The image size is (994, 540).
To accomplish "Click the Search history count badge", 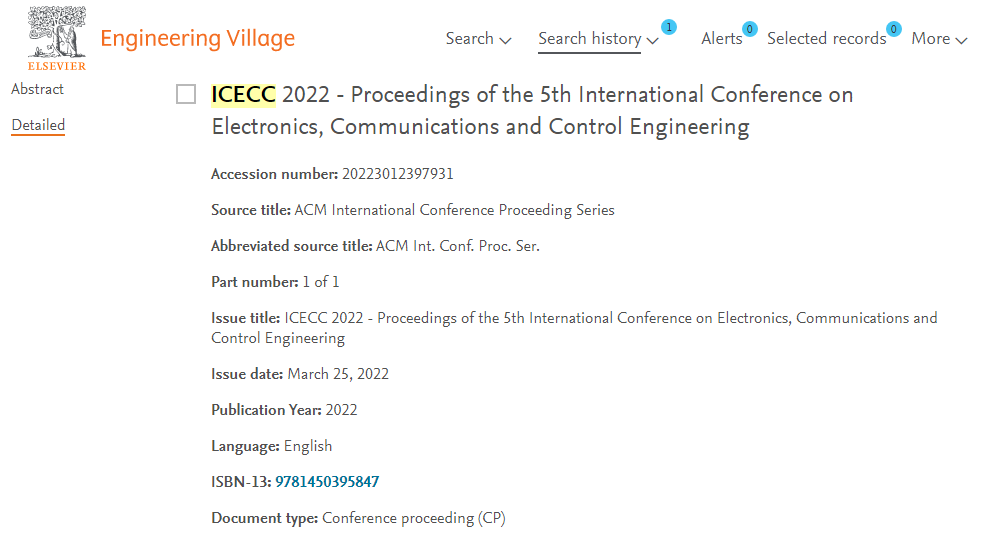I will pos(669,27).
